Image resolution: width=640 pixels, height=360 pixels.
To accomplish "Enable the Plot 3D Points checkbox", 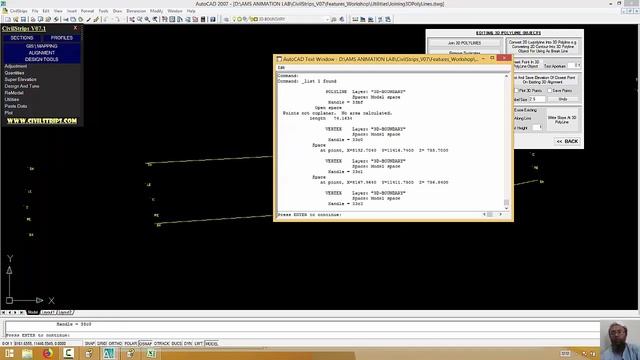I will pos(516,91).
